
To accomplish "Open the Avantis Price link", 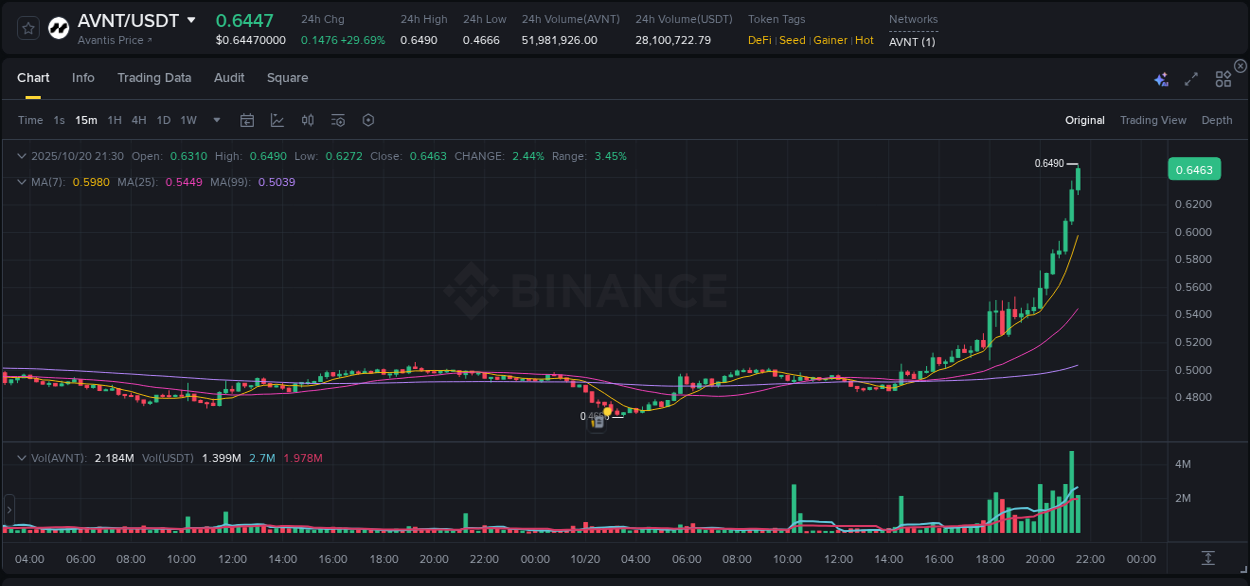I will (109, 41).
